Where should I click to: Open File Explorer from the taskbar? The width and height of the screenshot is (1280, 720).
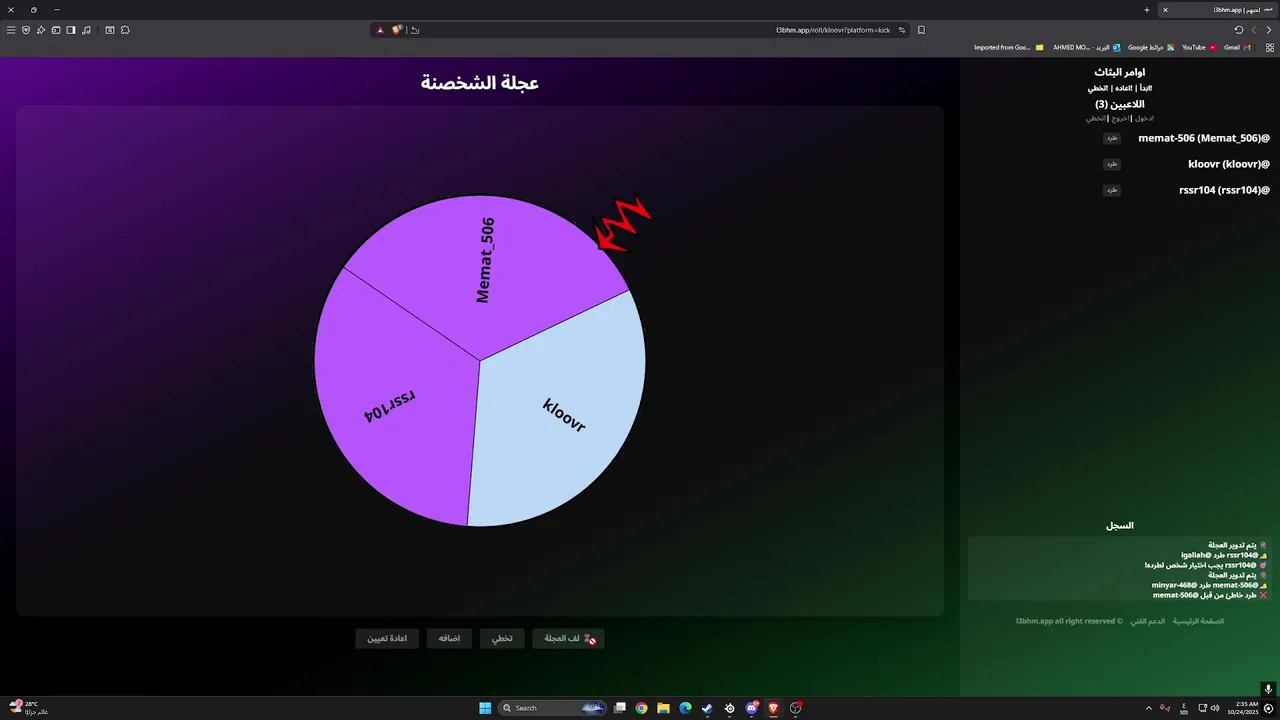[663, 708]
